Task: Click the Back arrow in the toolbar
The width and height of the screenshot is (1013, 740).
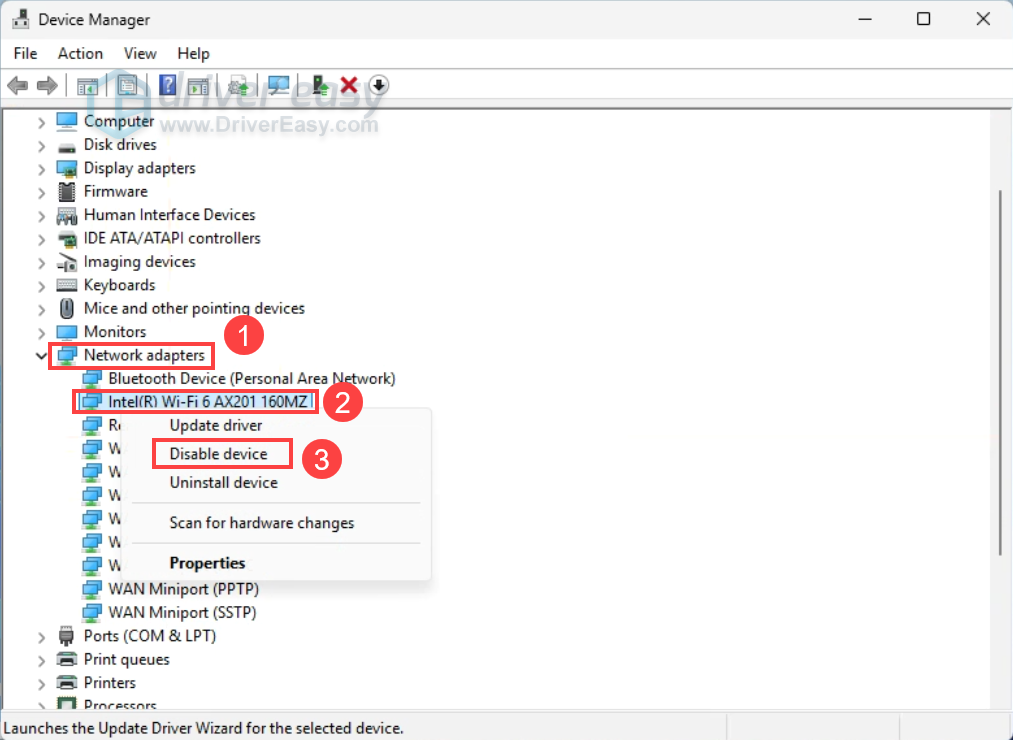Action: [17, 85]
